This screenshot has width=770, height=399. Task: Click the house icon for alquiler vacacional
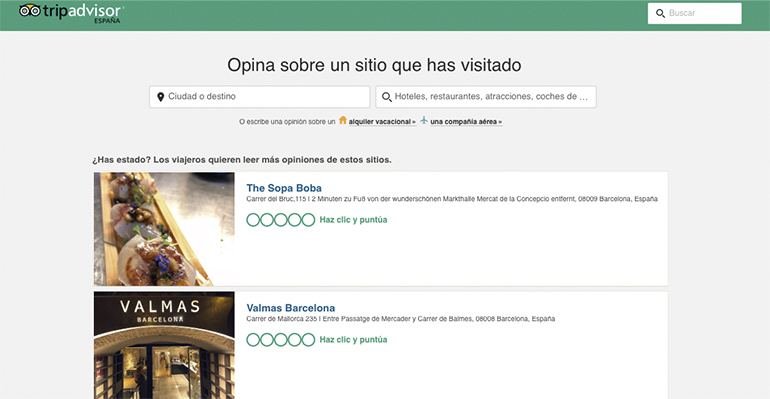pos(343,120)
